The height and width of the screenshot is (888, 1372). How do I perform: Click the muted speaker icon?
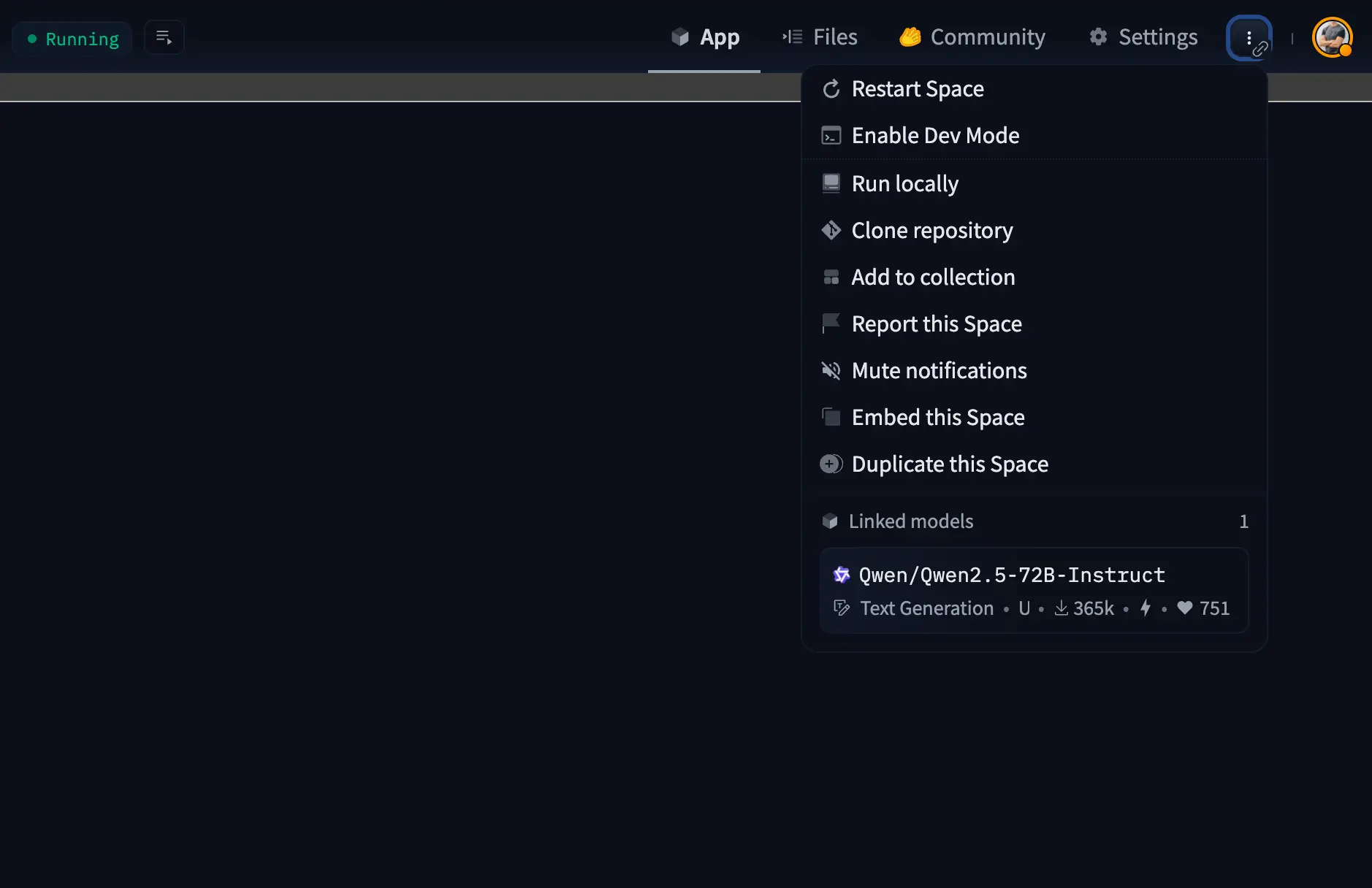pos(831,371)
